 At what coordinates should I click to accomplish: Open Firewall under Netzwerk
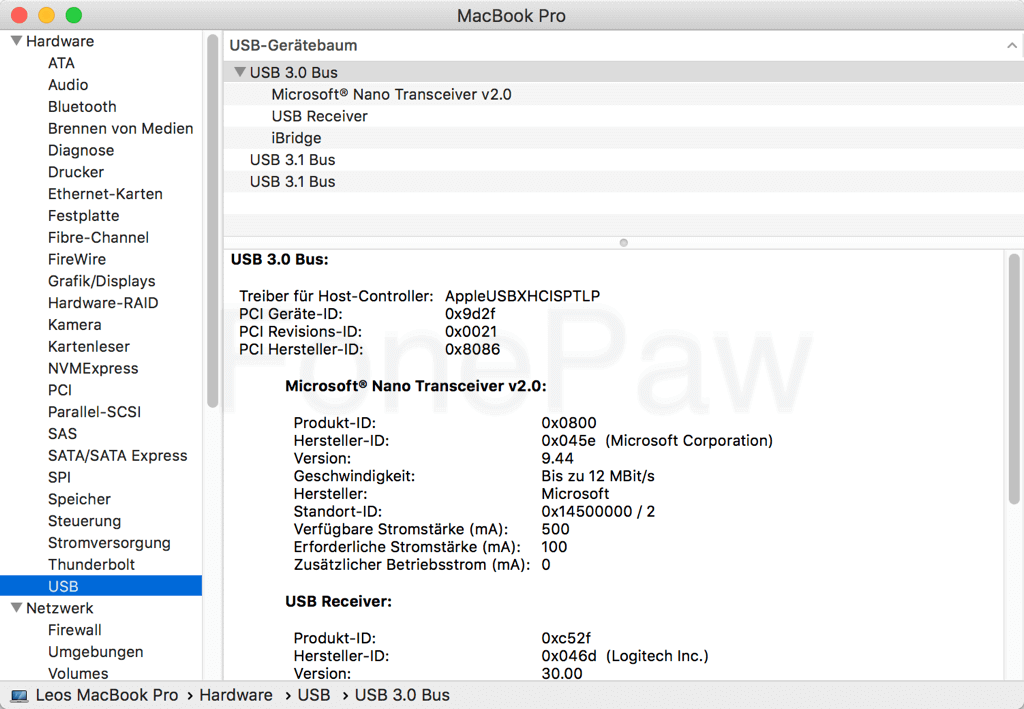[x=75, y=630]
